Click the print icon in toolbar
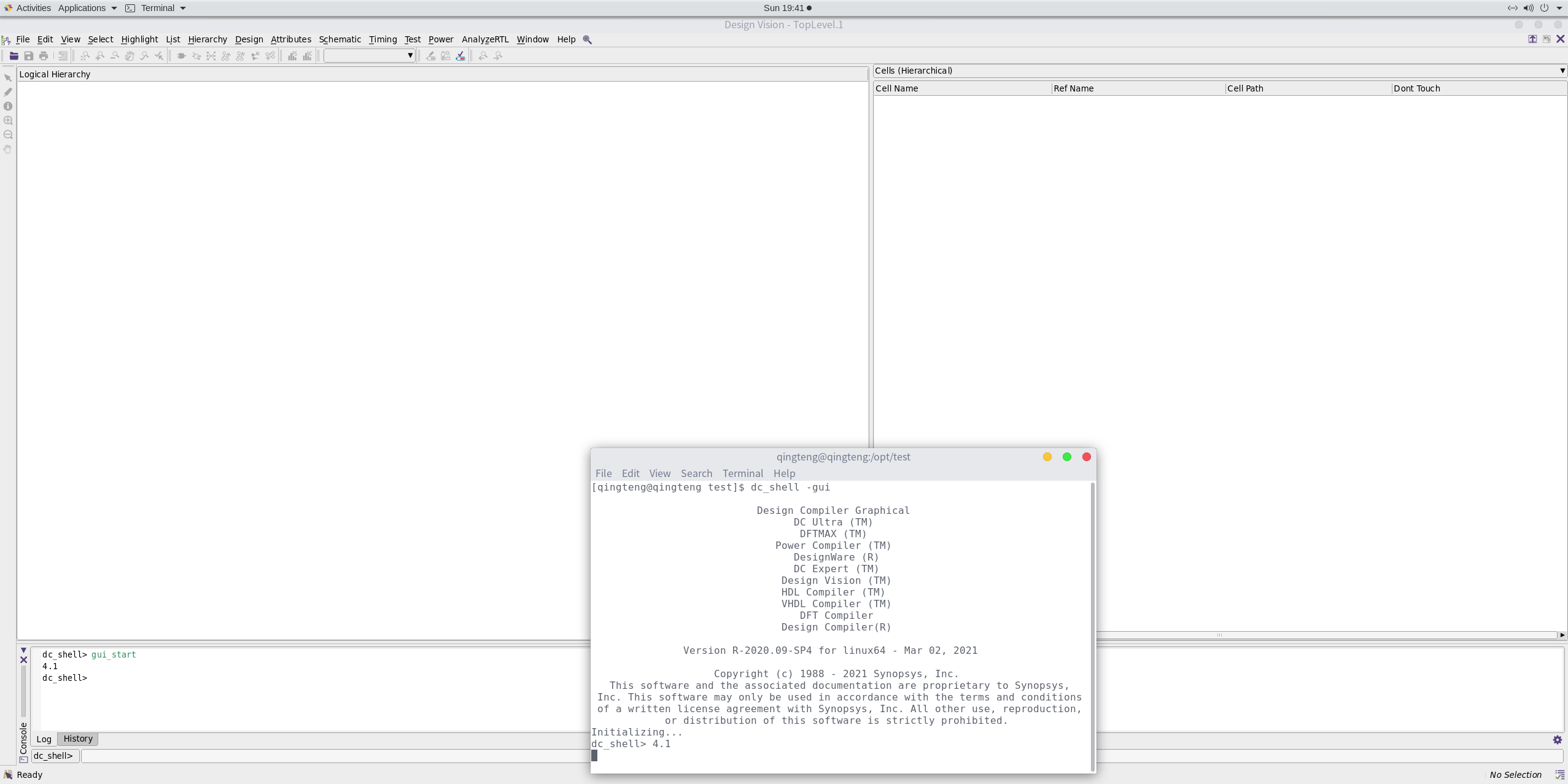The height and width of the screenshot is (784, 1568). (x=43, y=56)
